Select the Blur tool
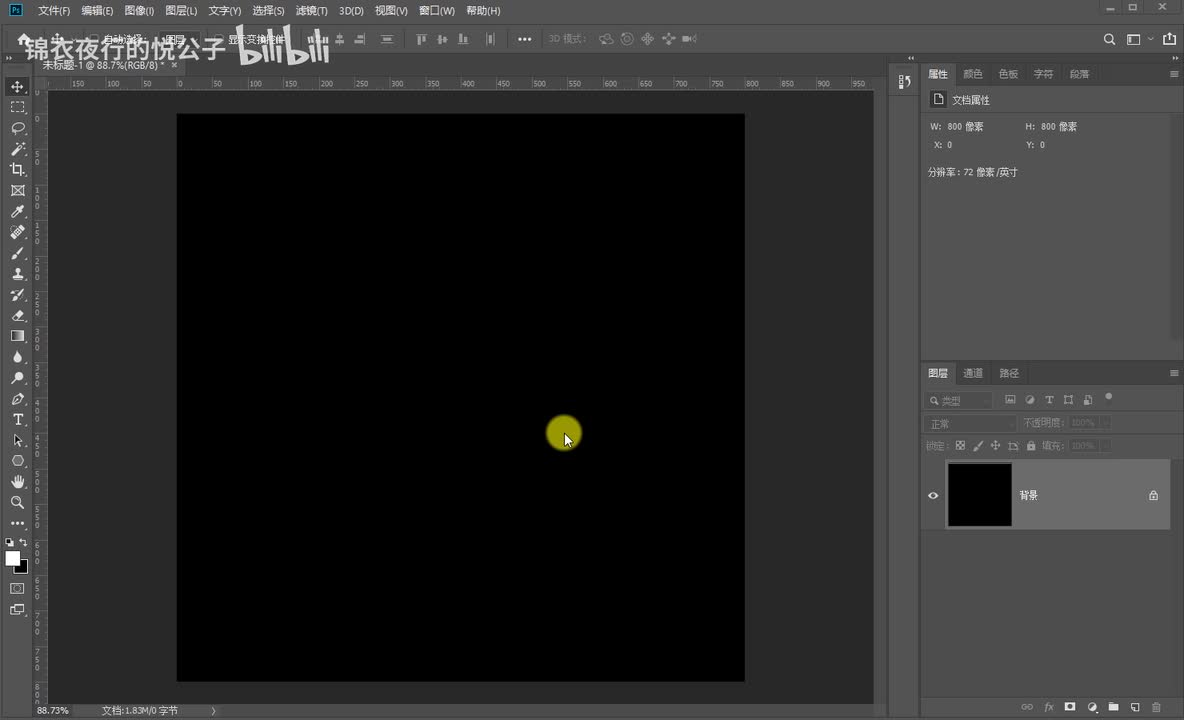Image resolution: width=1184 pixels, height=720 pixels. [x=17, y=357]
